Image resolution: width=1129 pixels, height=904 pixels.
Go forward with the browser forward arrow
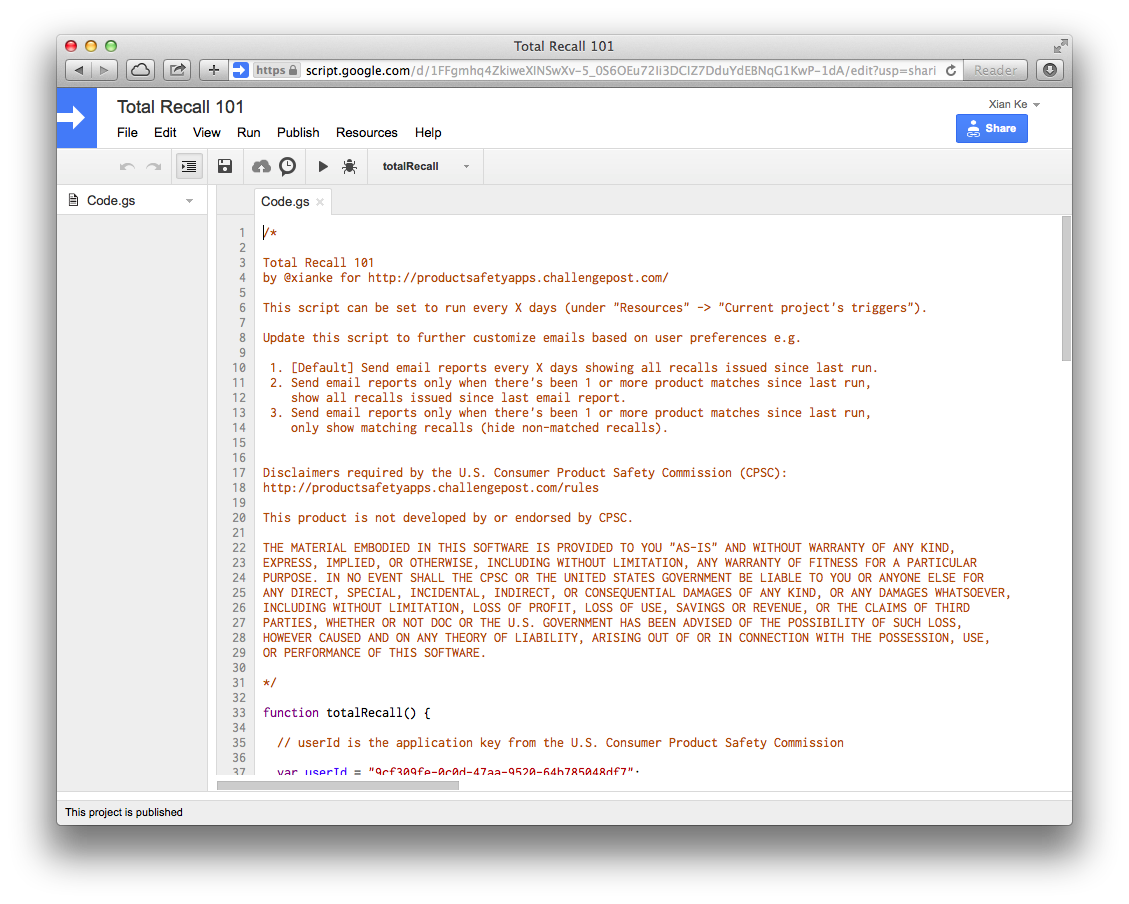pos(104,70)
